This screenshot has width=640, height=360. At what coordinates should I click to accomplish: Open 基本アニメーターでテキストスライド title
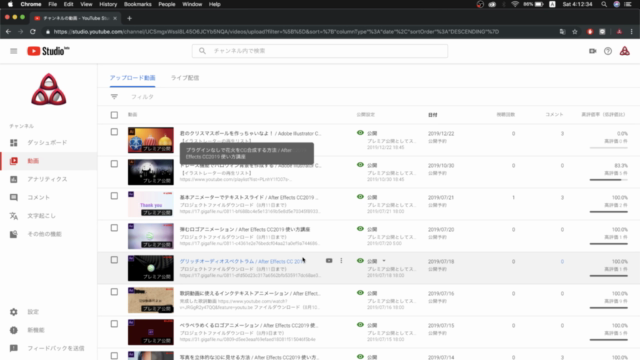(249, 198)
